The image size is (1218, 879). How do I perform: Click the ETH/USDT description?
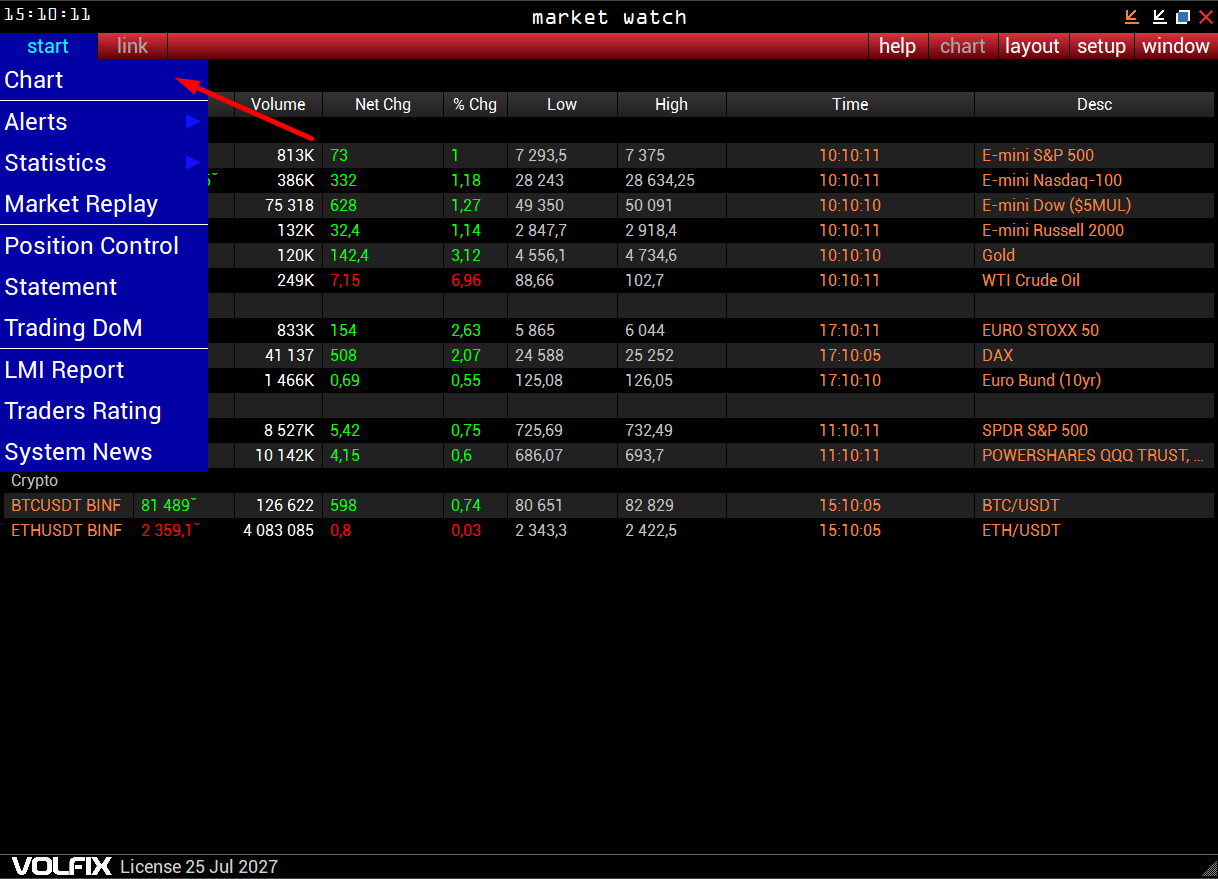[1019, 530]
